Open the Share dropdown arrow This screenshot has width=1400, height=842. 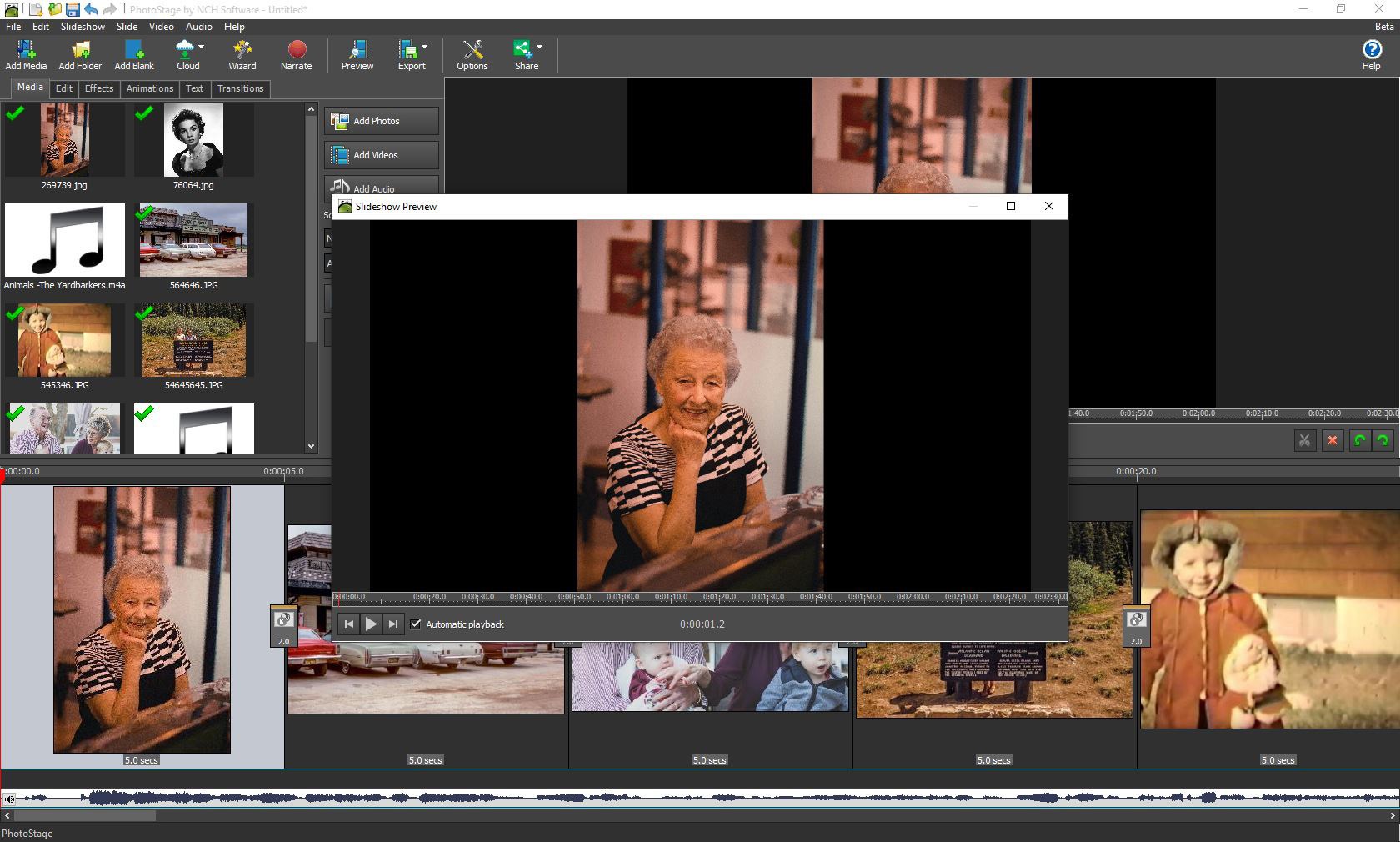point(538,48)
